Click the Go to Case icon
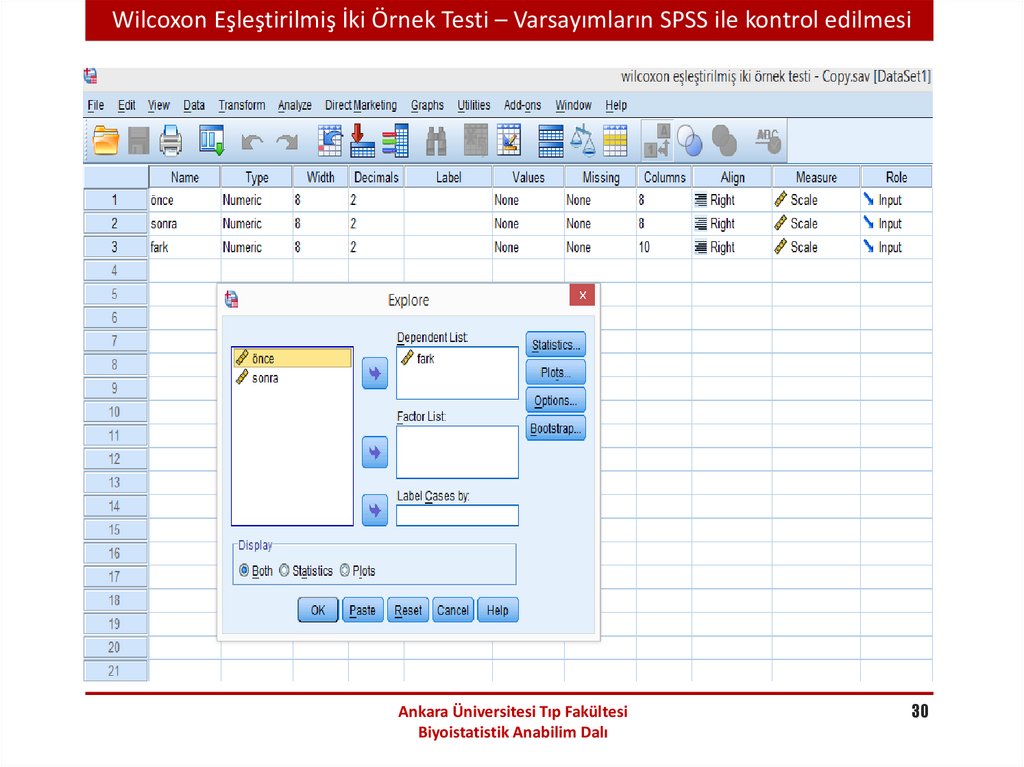This screenshot has height=767, width=1024. (329, 141)
